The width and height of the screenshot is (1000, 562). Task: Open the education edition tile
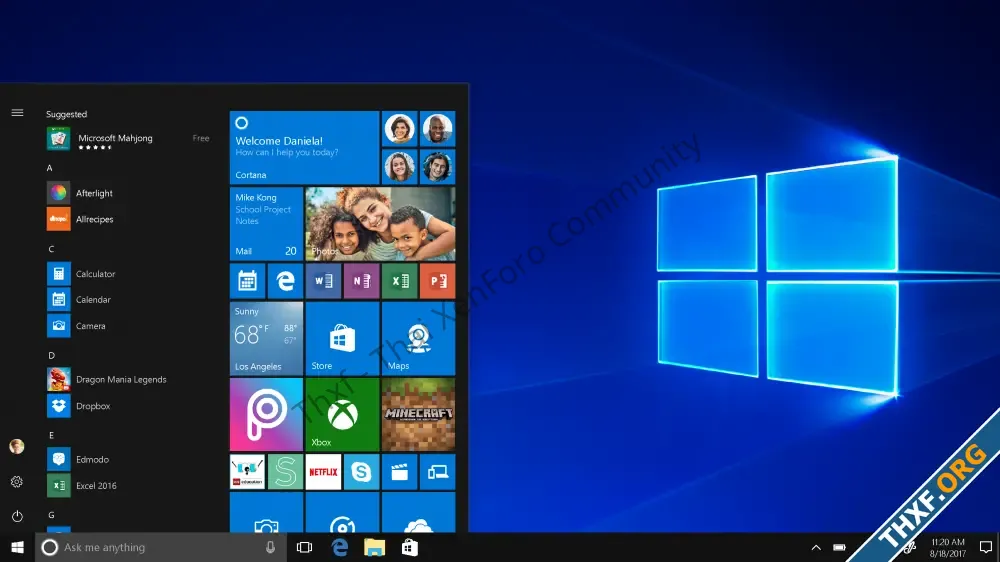pyautogui.click(x=247, y=472)
